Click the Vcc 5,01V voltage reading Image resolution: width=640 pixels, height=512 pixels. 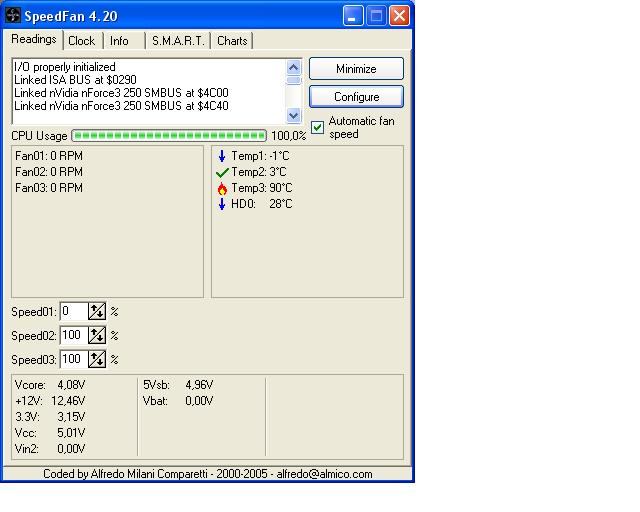[x=50, y=432]
